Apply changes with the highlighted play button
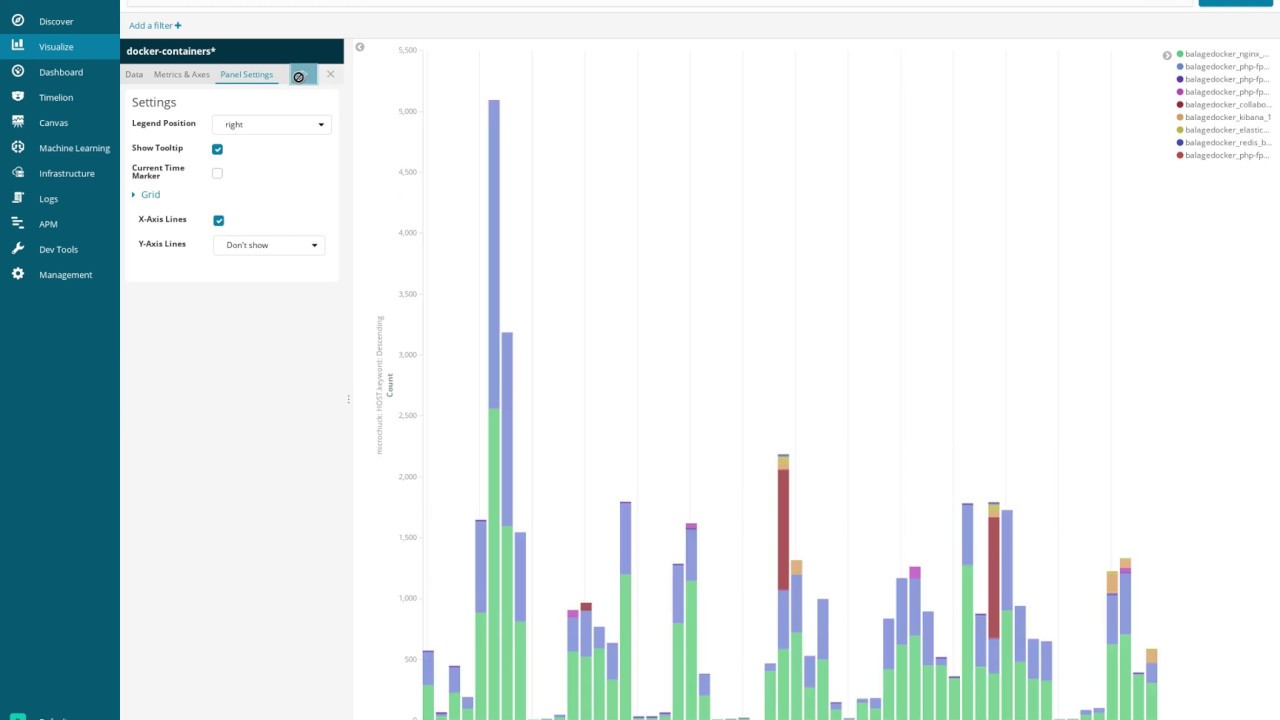 303,75
